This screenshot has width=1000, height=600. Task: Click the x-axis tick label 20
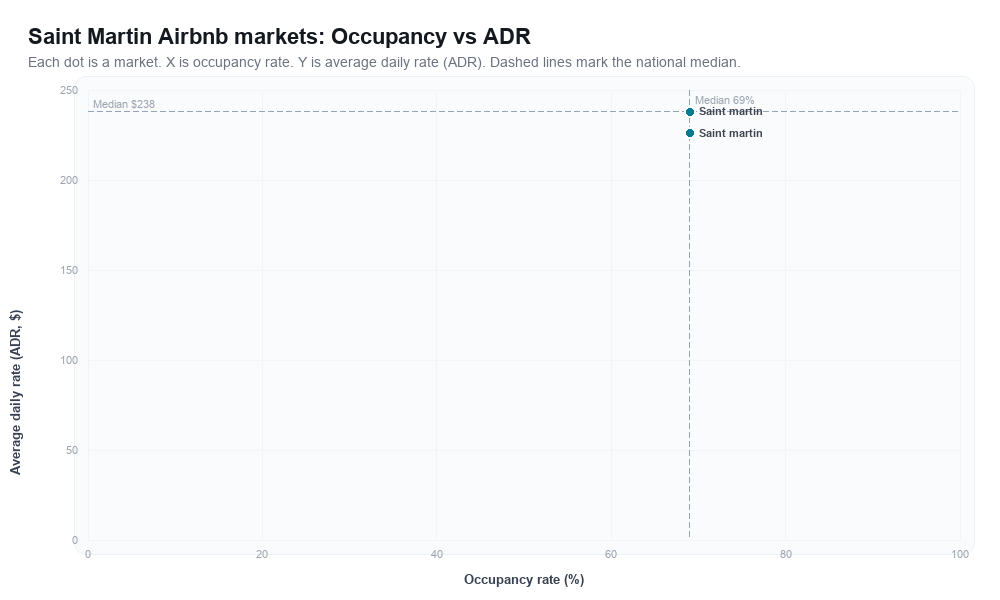click(262, 555)
